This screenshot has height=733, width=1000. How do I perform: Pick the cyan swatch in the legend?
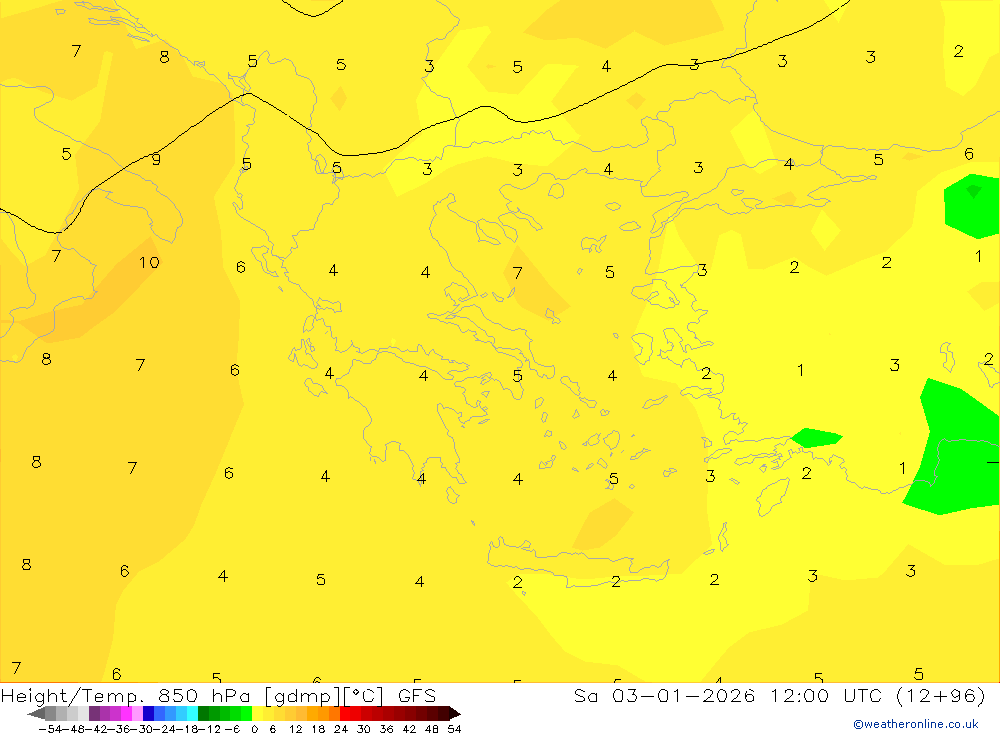point(193,713)
